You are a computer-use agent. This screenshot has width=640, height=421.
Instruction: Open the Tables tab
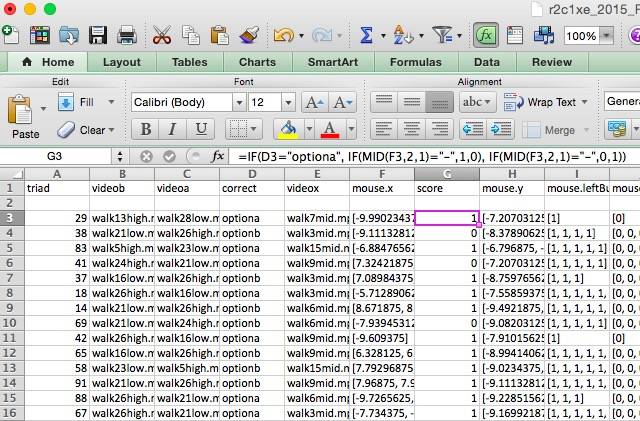tap(190, 62)
